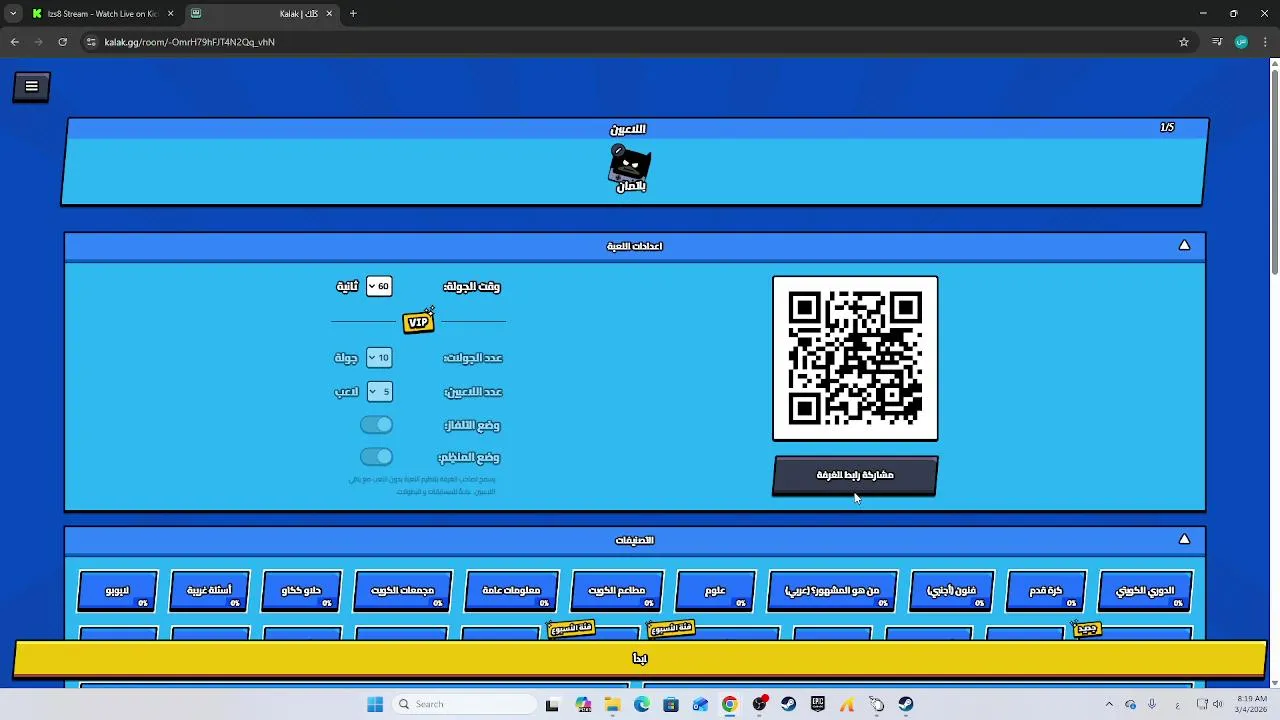1280x720 pixels.
Task: Reload the current page
Action: point(62,42)
